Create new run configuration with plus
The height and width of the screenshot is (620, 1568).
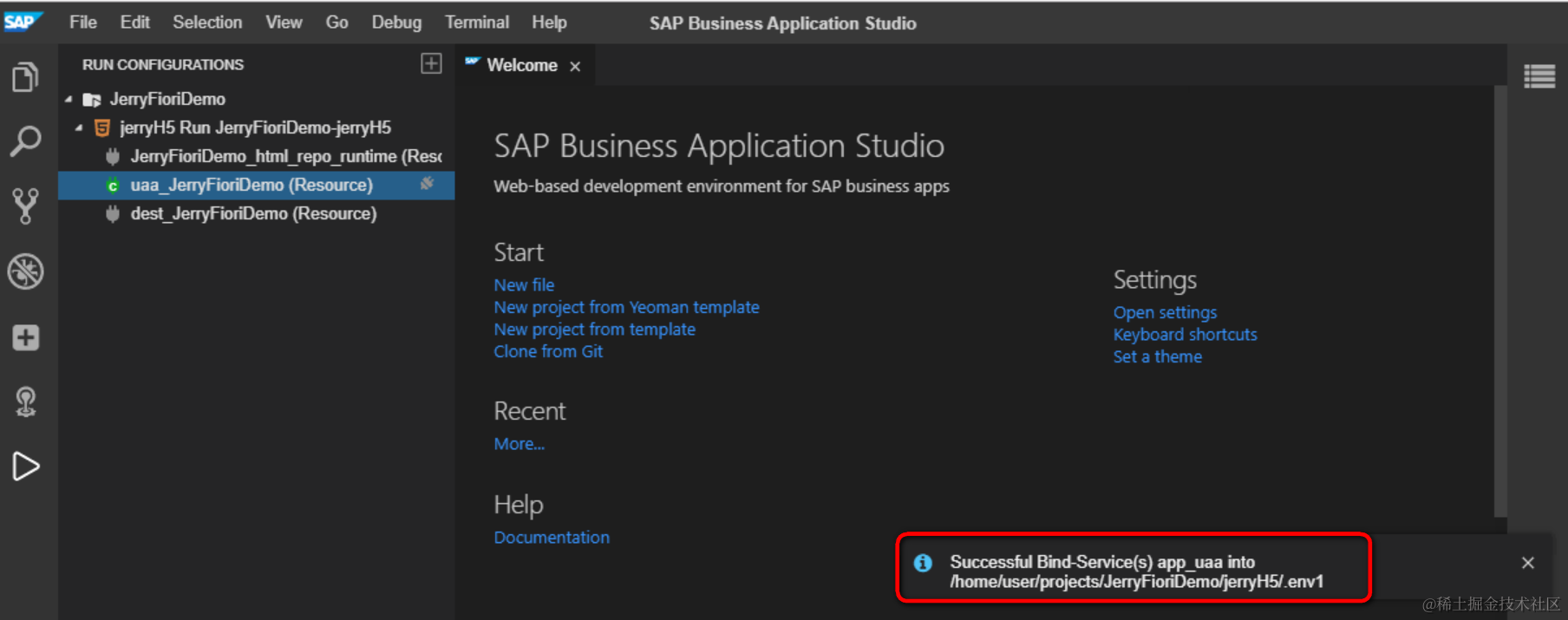(x=431, y=63)
